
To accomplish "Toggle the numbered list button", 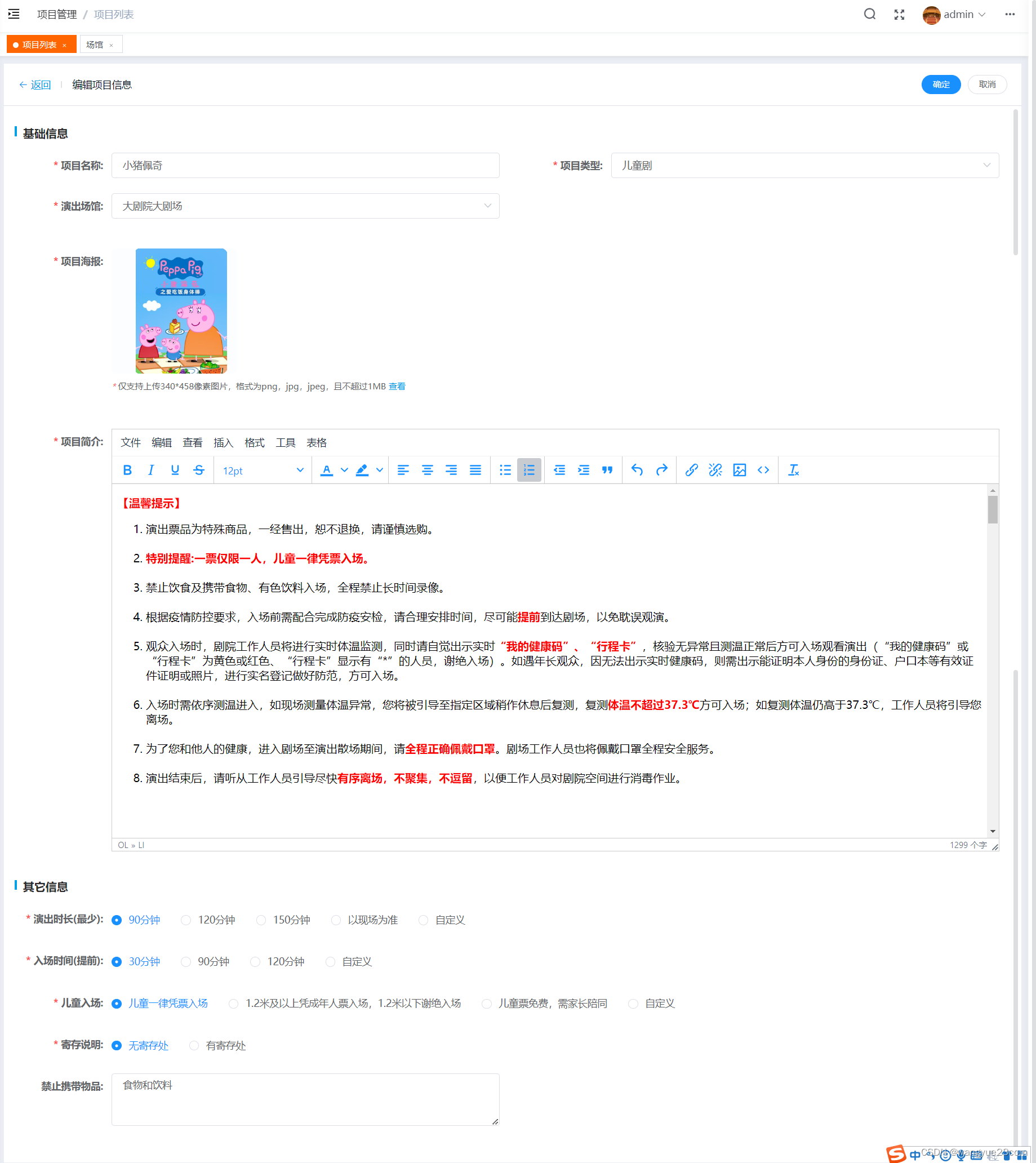I will (x=529, y=470).
